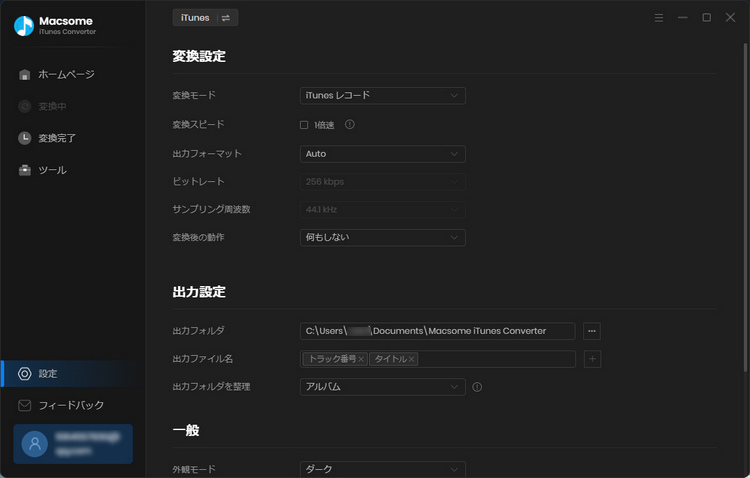Click the 出力ファイル名 label
Viewport: 750px width, 478px height.
click(x=202, y=359)
